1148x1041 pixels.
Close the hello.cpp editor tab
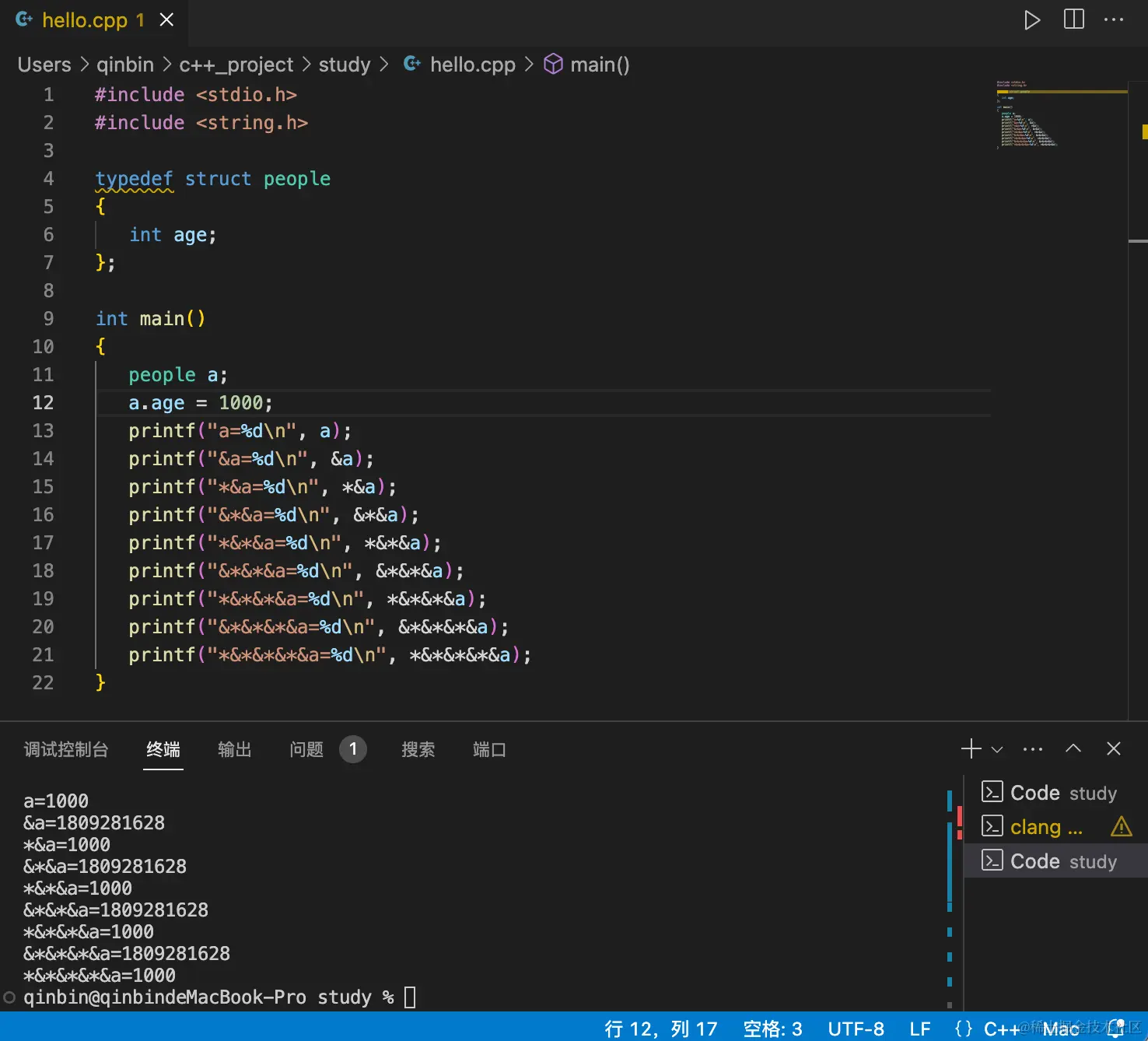click(x=166, y=20)
